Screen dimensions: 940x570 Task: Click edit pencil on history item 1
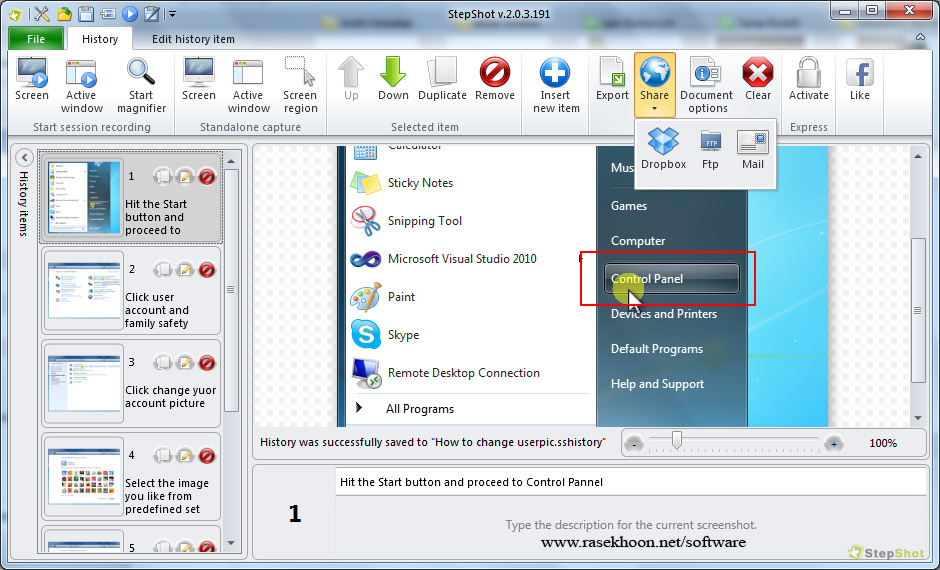tap(185, 176)
